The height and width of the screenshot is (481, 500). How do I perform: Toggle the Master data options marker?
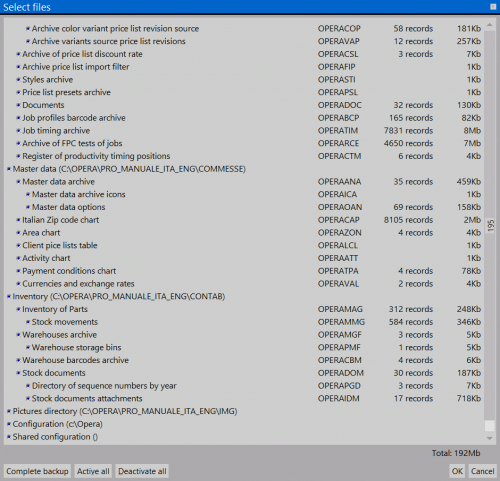point(28,207)
